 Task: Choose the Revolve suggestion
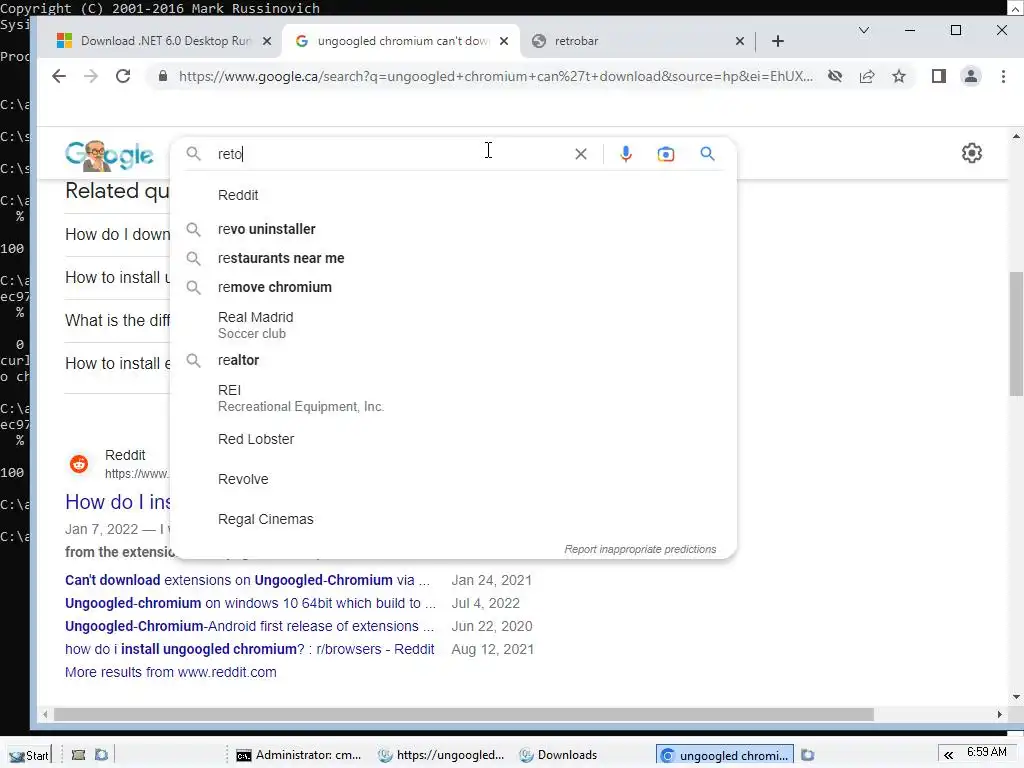pyautogui.click(x=454, y=479)
